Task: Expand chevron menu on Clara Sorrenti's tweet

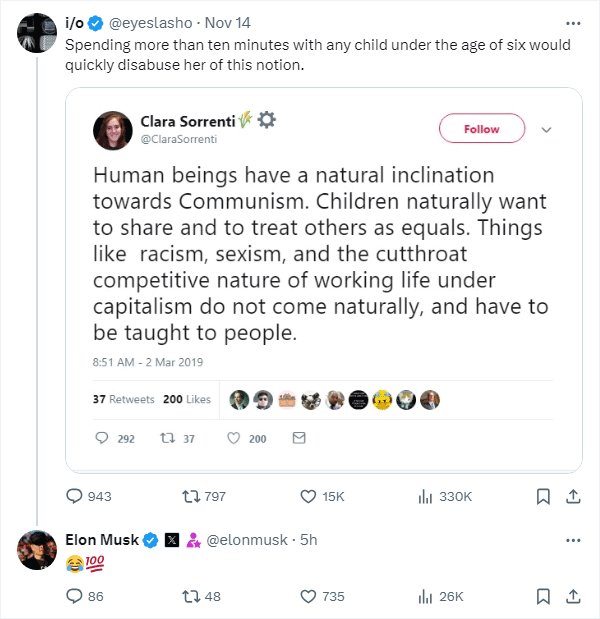Action: (547, 129)
